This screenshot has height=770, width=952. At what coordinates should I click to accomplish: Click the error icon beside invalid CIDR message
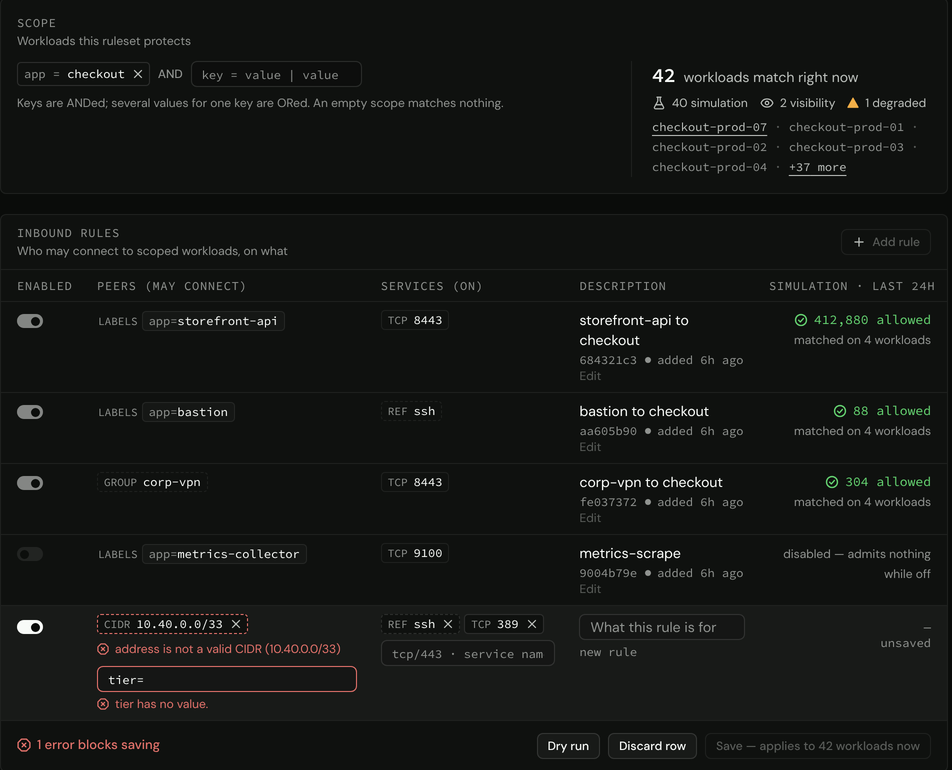103,649
